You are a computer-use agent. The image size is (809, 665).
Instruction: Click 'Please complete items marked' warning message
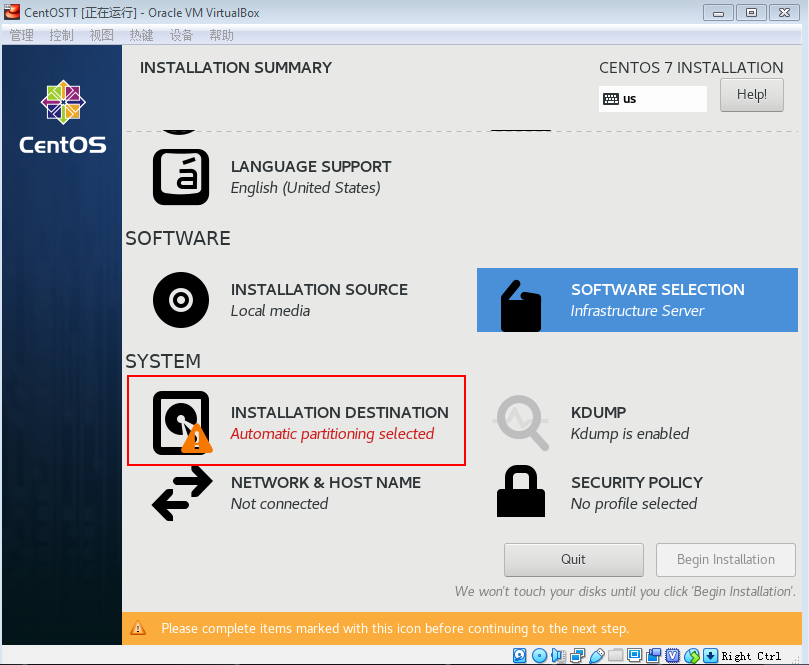(x=395, y=628)
